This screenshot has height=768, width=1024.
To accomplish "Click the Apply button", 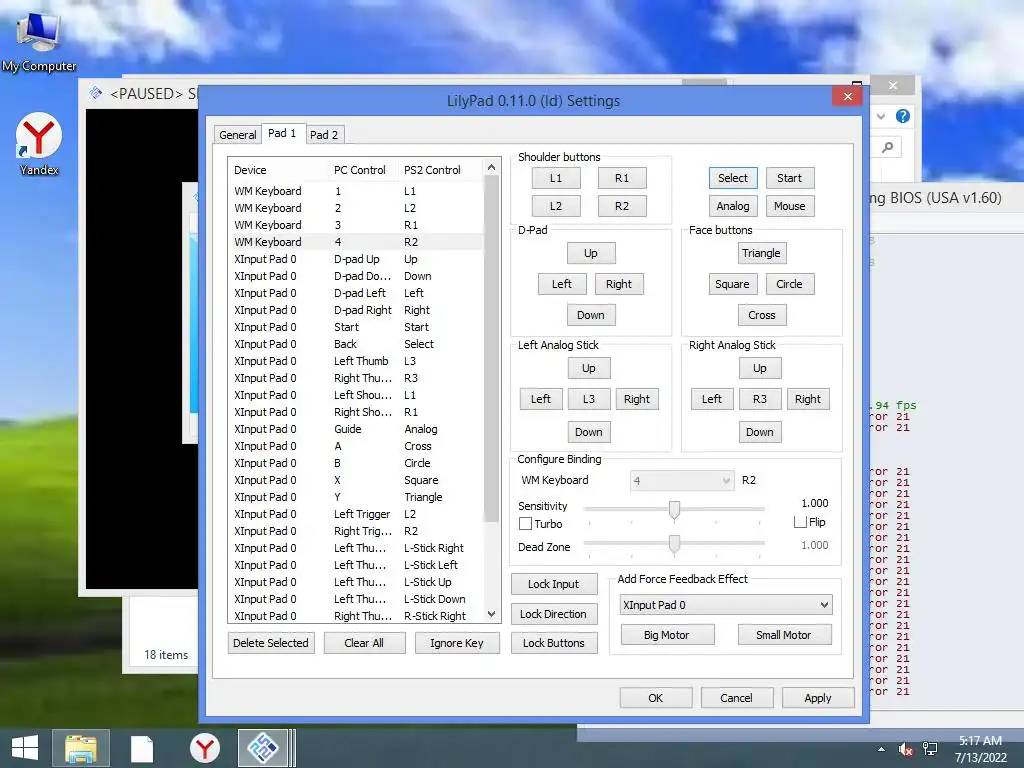I will coord(818,698).
